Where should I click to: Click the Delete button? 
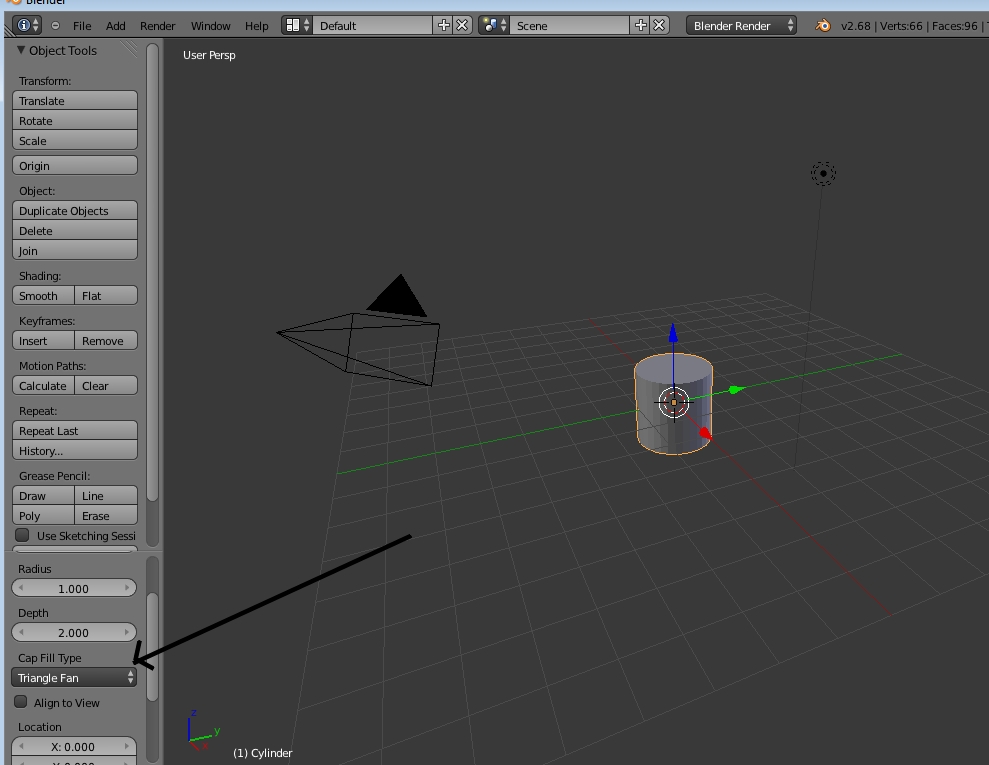pos(75,230)
